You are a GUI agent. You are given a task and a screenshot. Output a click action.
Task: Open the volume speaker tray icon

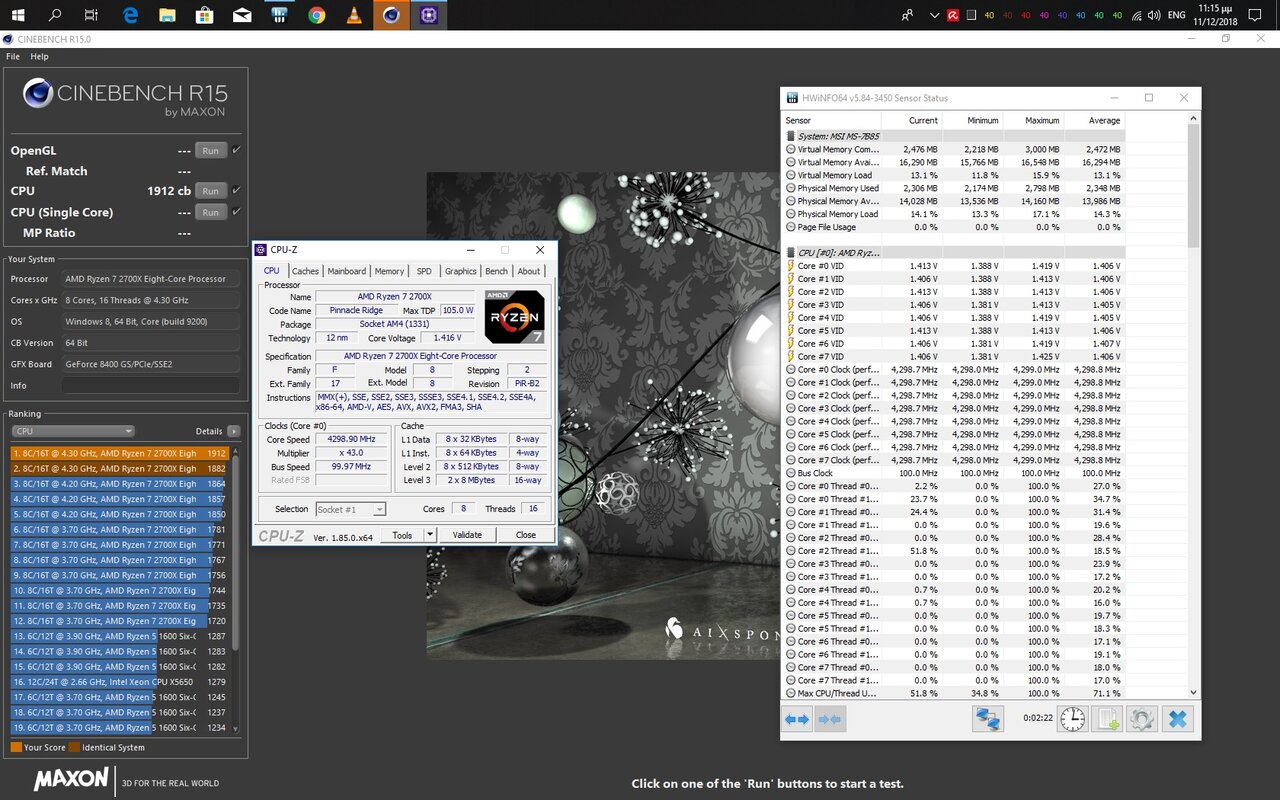tap(1155, 15)
